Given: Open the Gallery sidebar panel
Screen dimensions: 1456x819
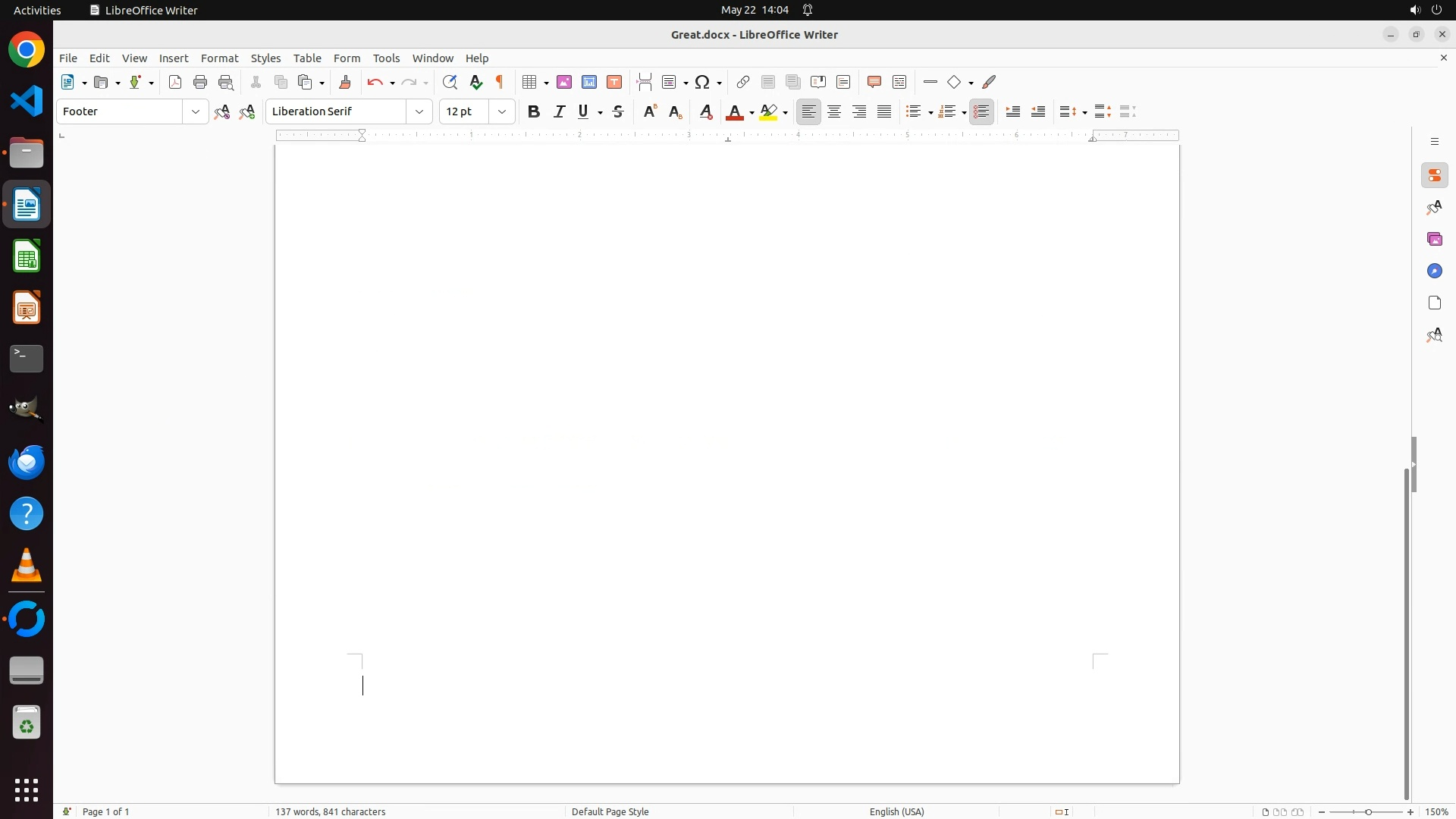Looking at the screenshot, I should click(x=1435, y=240).
